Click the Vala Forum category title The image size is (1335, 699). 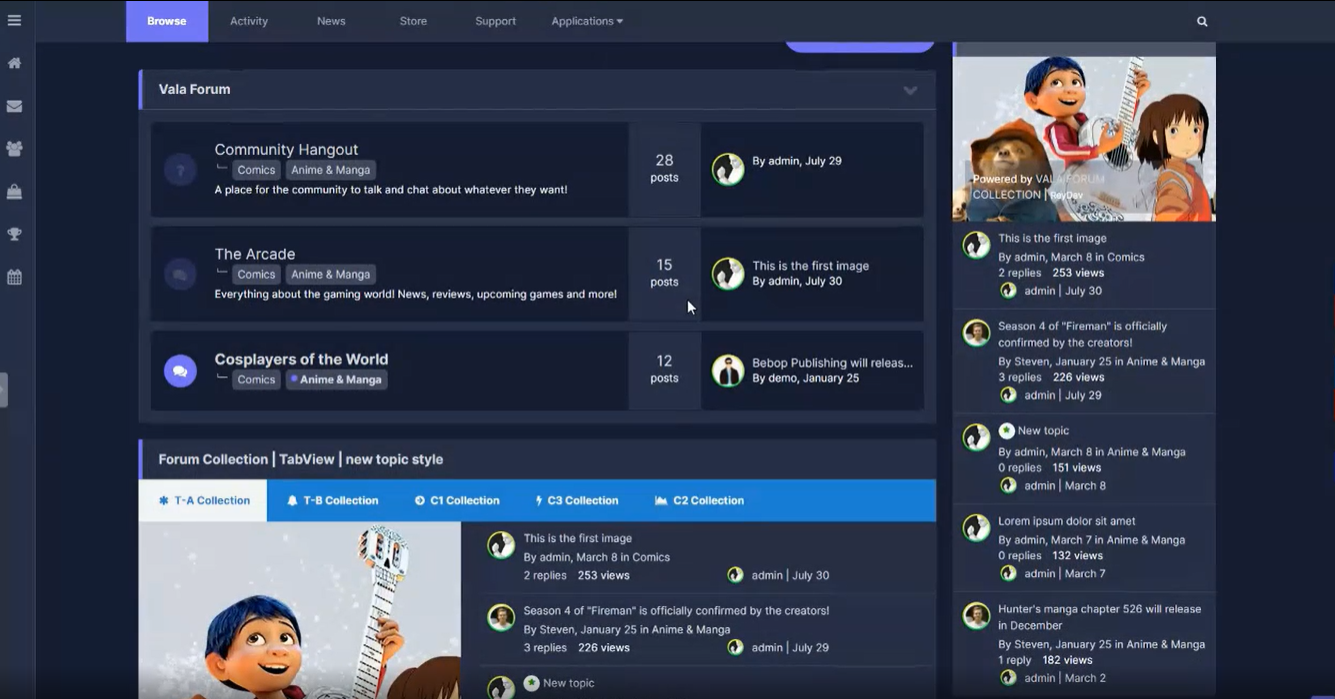click(194, 89)
